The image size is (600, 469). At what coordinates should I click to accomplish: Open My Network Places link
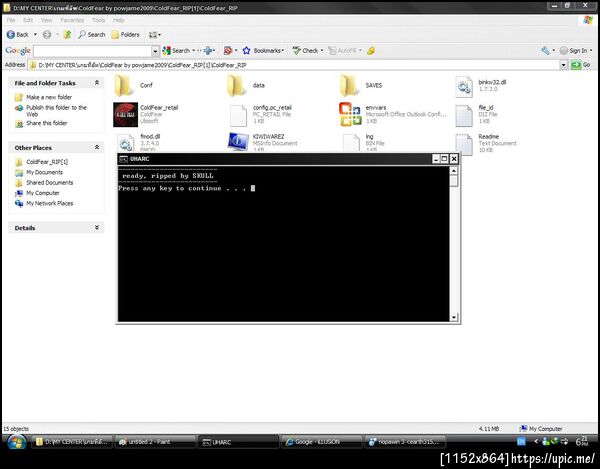click(x=49, y=204)
